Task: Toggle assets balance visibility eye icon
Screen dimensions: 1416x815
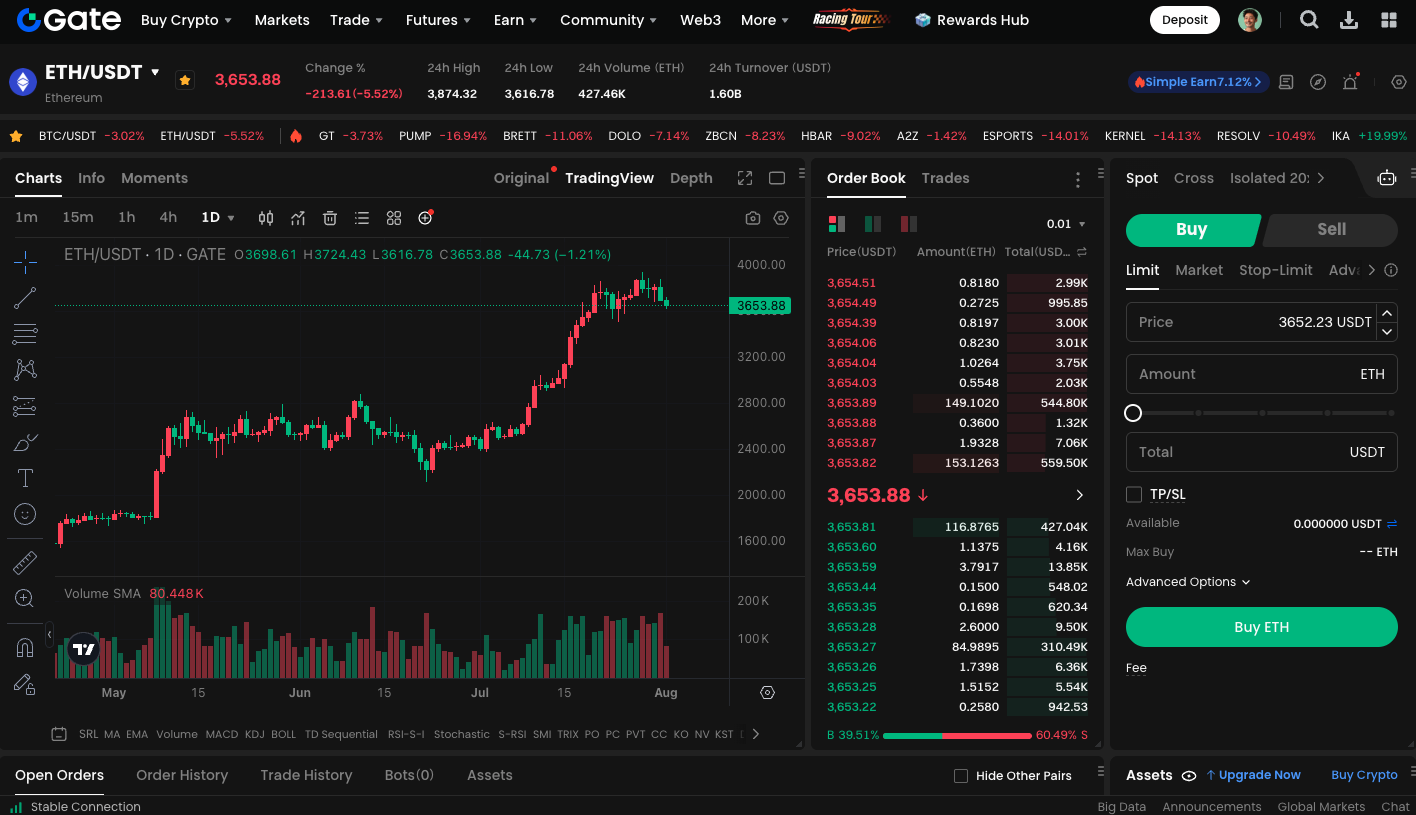Action: [x=1189, y=775]
